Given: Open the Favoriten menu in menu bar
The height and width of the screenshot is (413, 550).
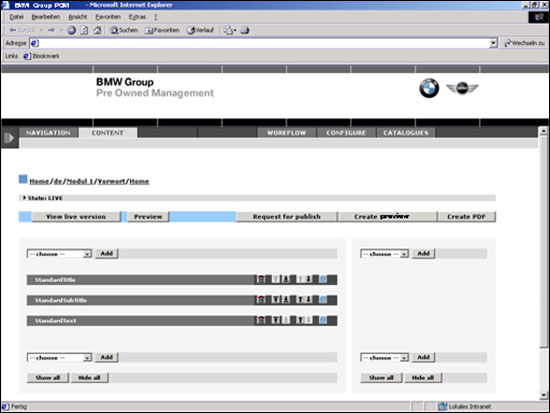Looking at the screenshot, I should [x=108, y=17].
